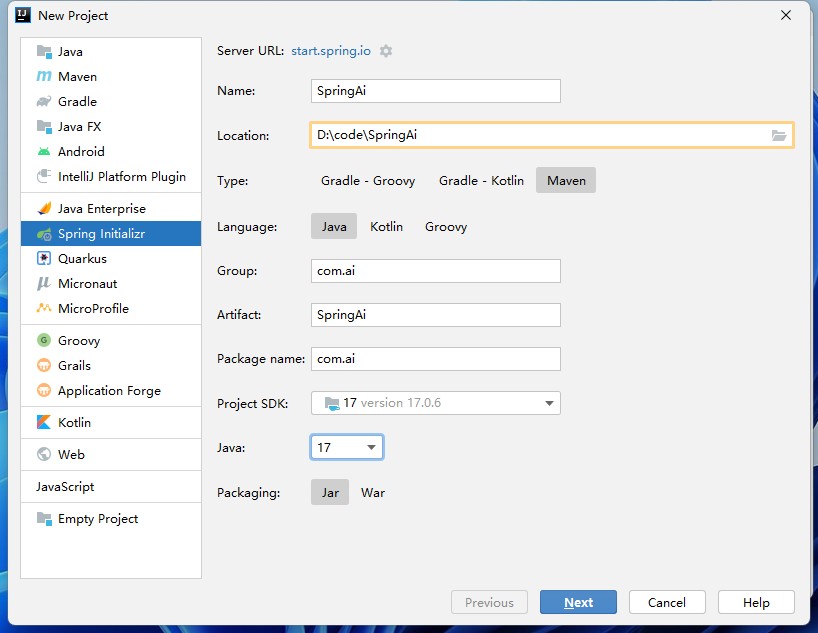Click the Name input field
This screenshot has height=633, width=818.
pyautogui.click(x=436, y=91)
